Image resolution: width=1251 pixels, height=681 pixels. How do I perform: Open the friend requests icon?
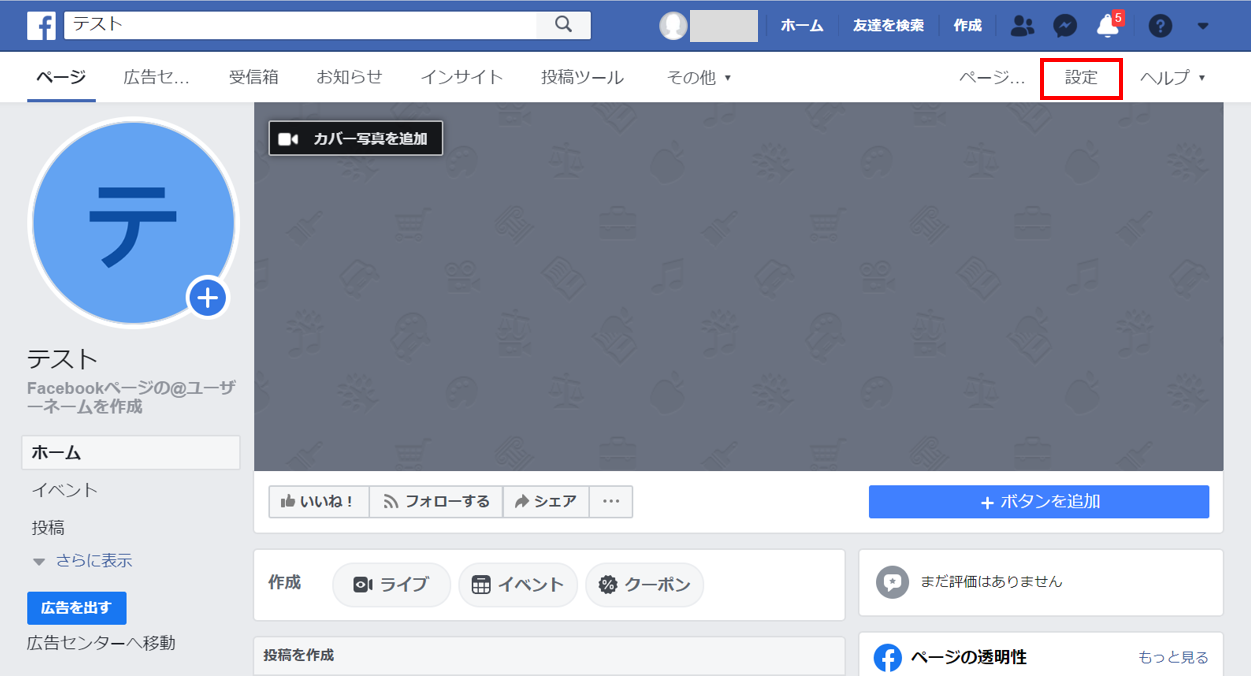(x=1022, y=26)
